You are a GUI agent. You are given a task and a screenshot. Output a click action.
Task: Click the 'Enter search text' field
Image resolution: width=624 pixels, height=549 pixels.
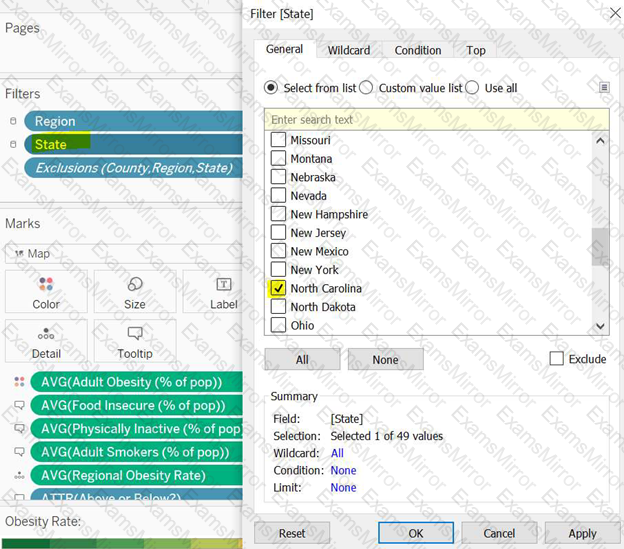point(437,119)
